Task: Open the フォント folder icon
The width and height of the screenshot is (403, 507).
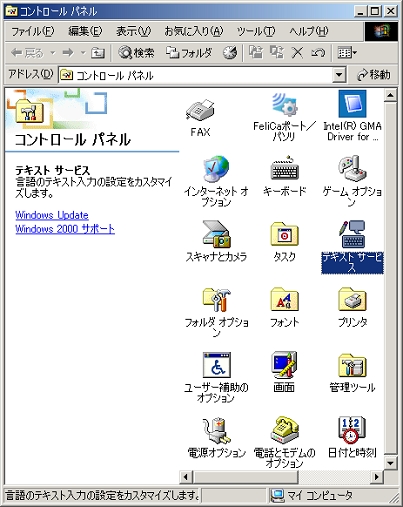Action: coord(284,299)
